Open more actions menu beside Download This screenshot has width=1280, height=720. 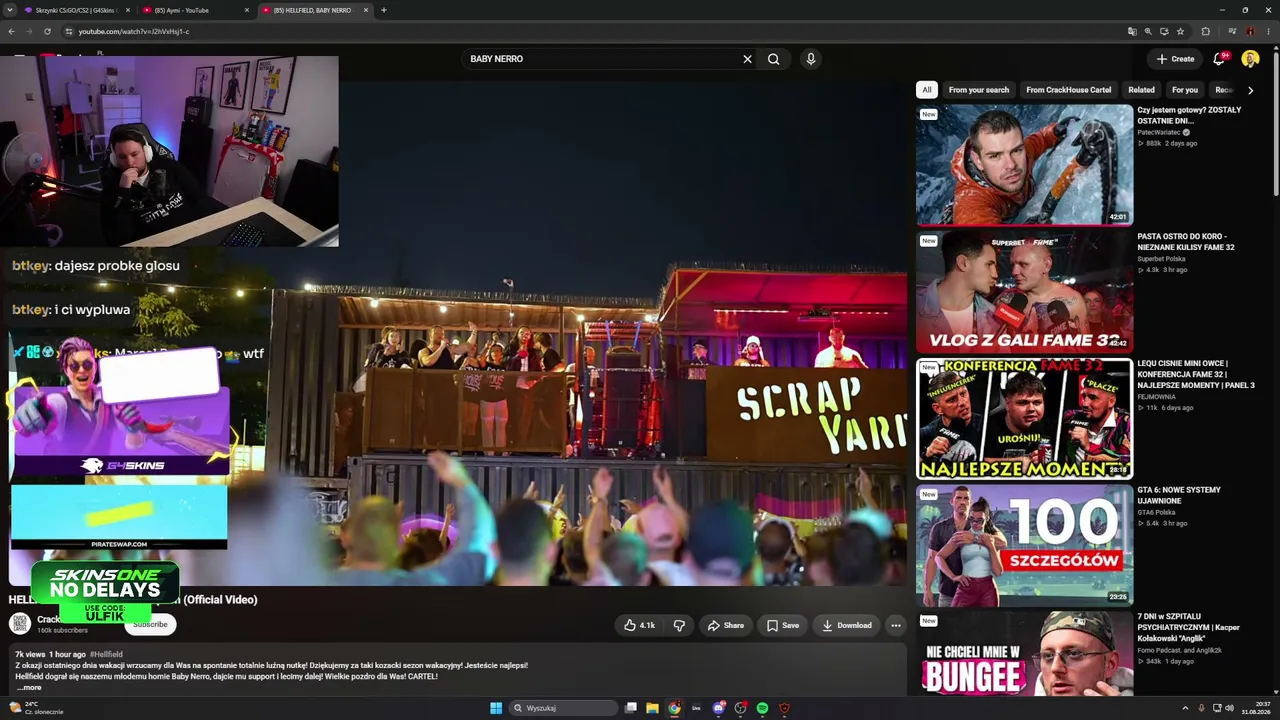[896, 625]
